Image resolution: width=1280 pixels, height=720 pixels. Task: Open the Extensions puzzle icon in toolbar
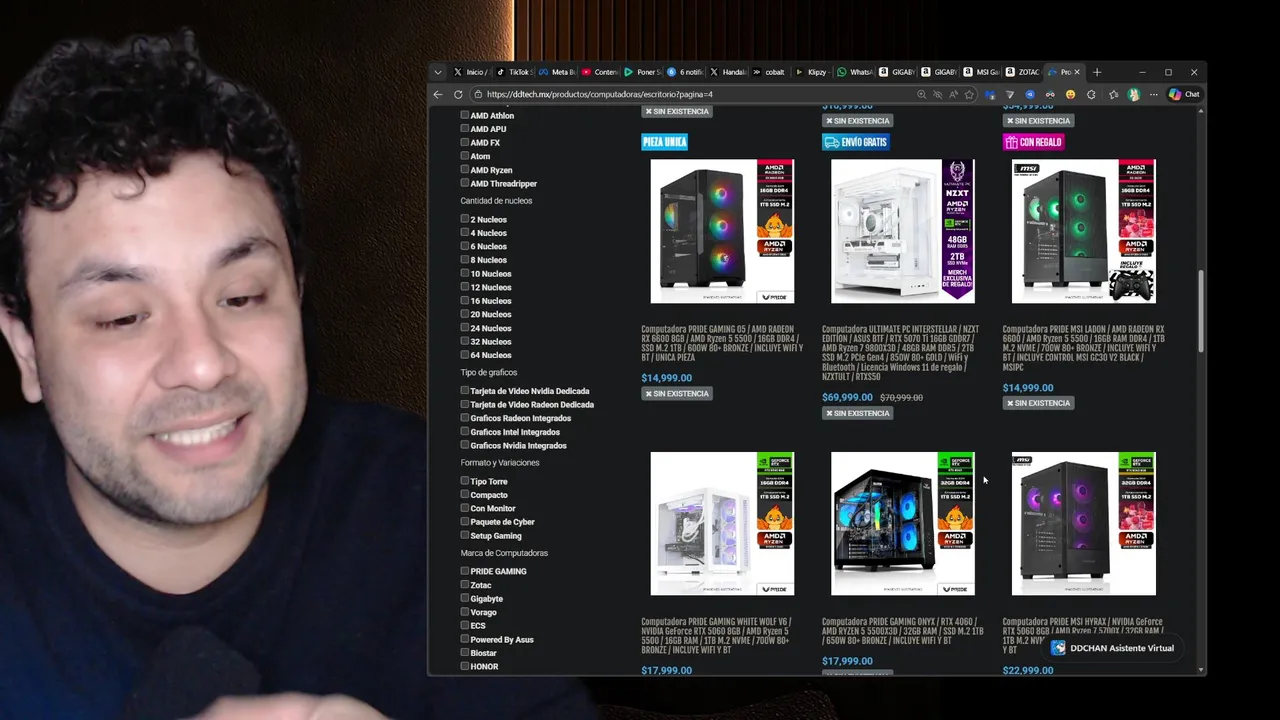[1091, 94]
